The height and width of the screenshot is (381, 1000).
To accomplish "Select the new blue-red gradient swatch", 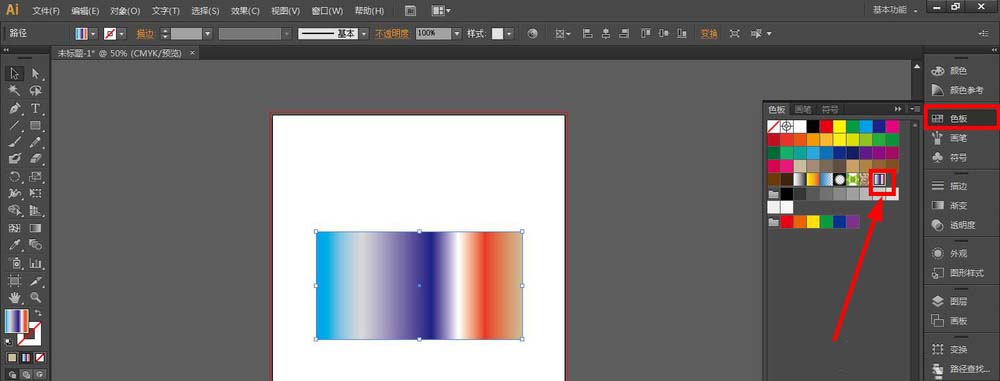I will tap(879, 180).
